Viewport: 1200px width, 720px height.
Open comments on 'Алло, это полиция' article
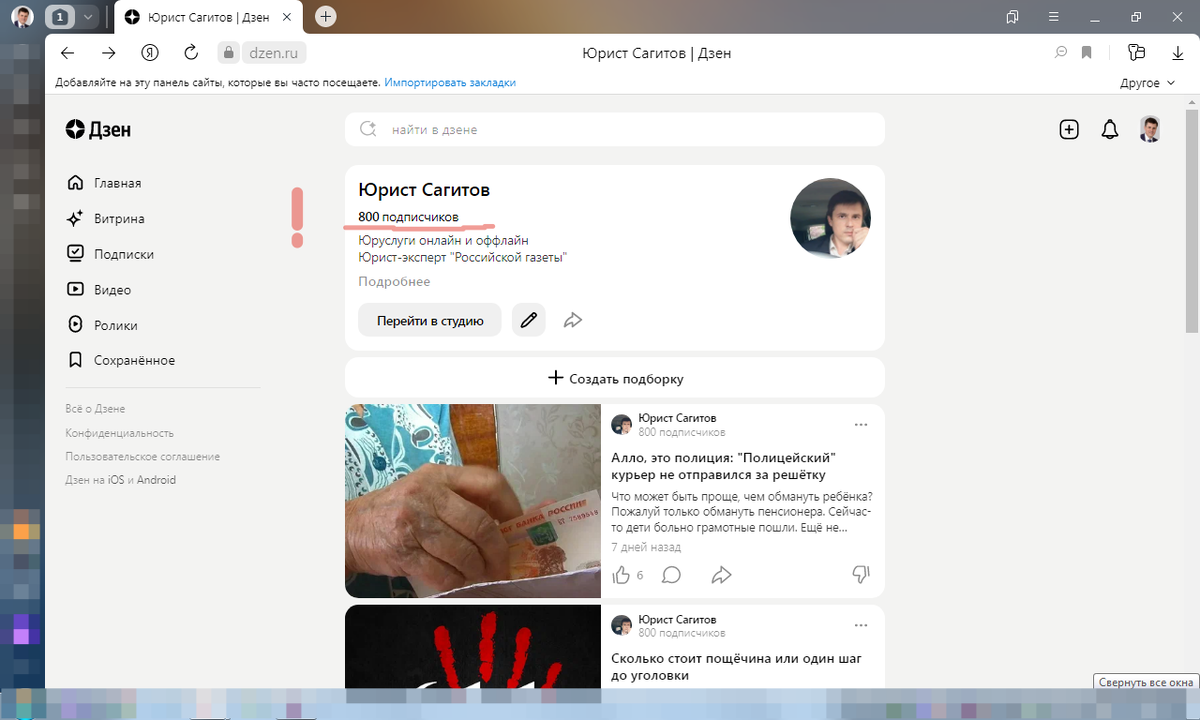[x=672, y=575]
